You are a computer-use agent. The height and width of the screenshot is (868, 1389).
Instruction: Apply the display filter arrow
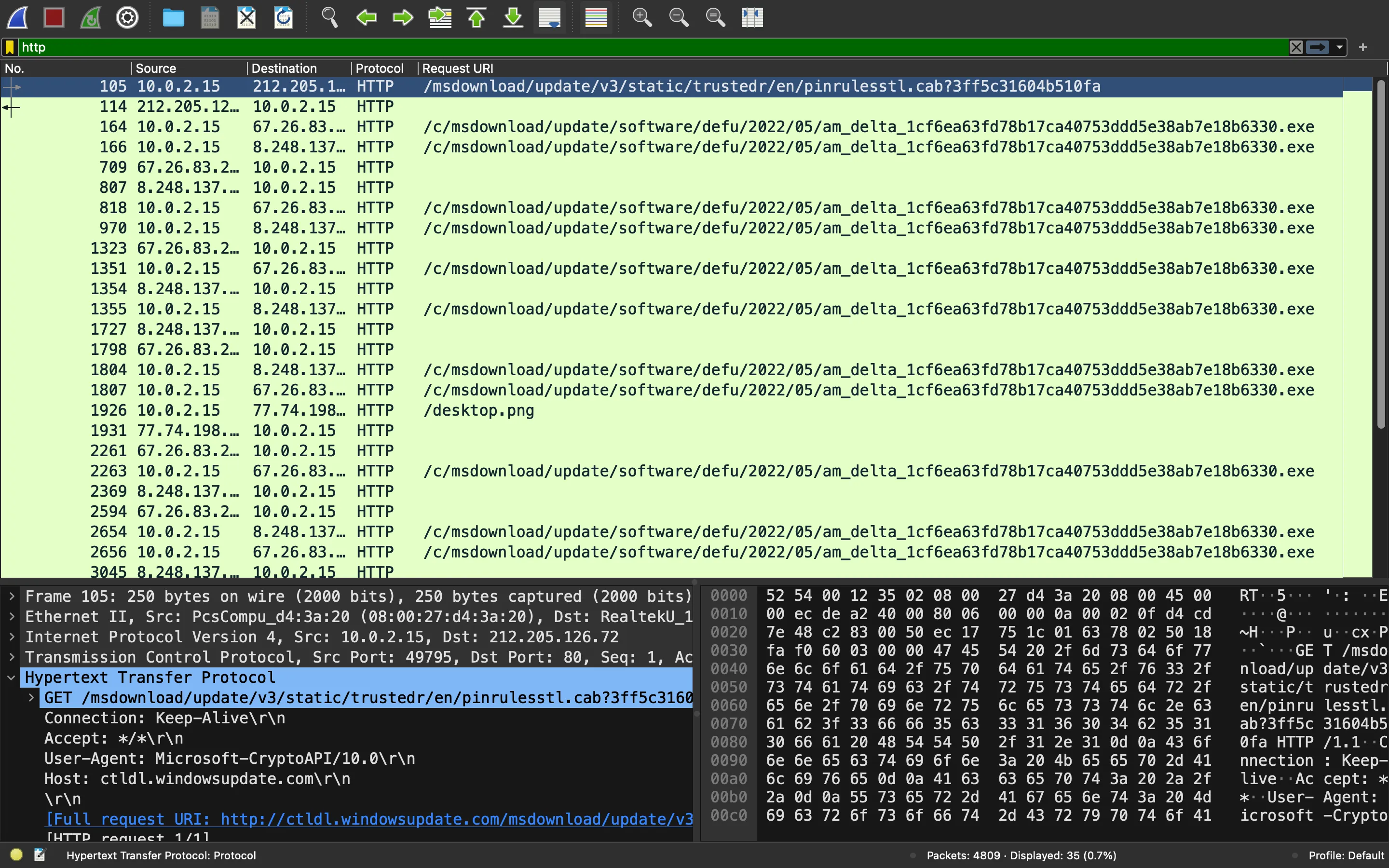pyautogui.click(x=1318, y=47)
